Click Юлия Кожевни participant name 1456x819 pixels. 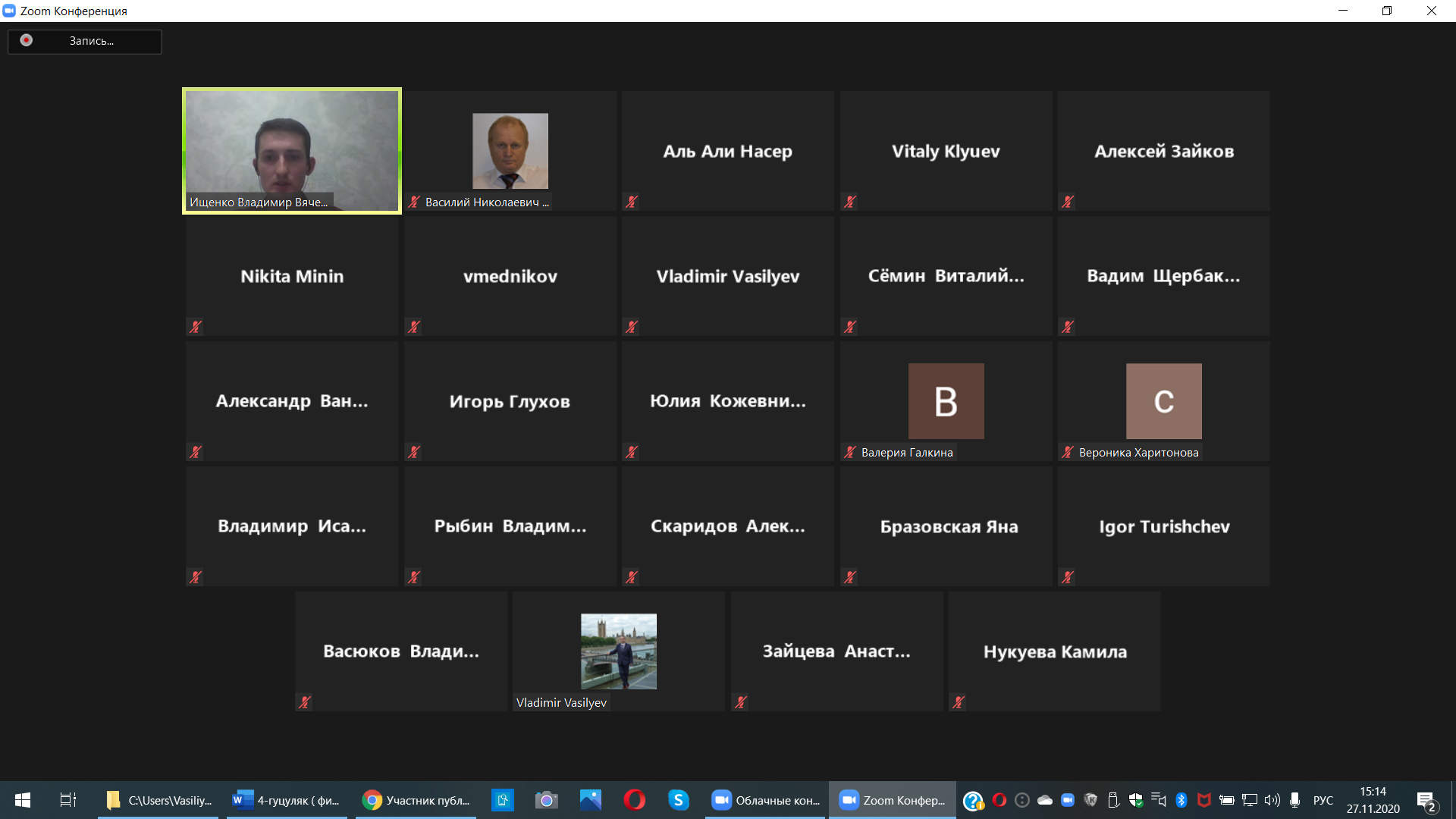point(727,401)
